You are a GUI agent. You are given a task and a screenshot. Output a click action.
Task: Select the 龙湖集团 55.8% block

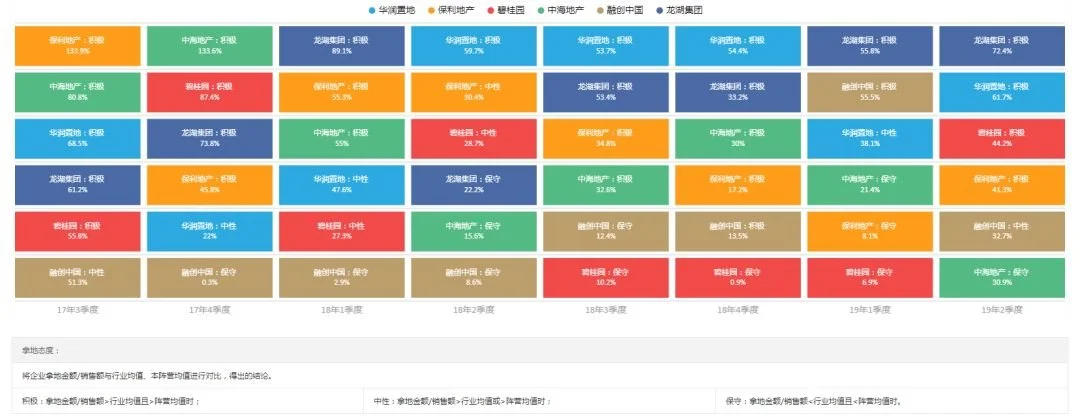point(871,46)
